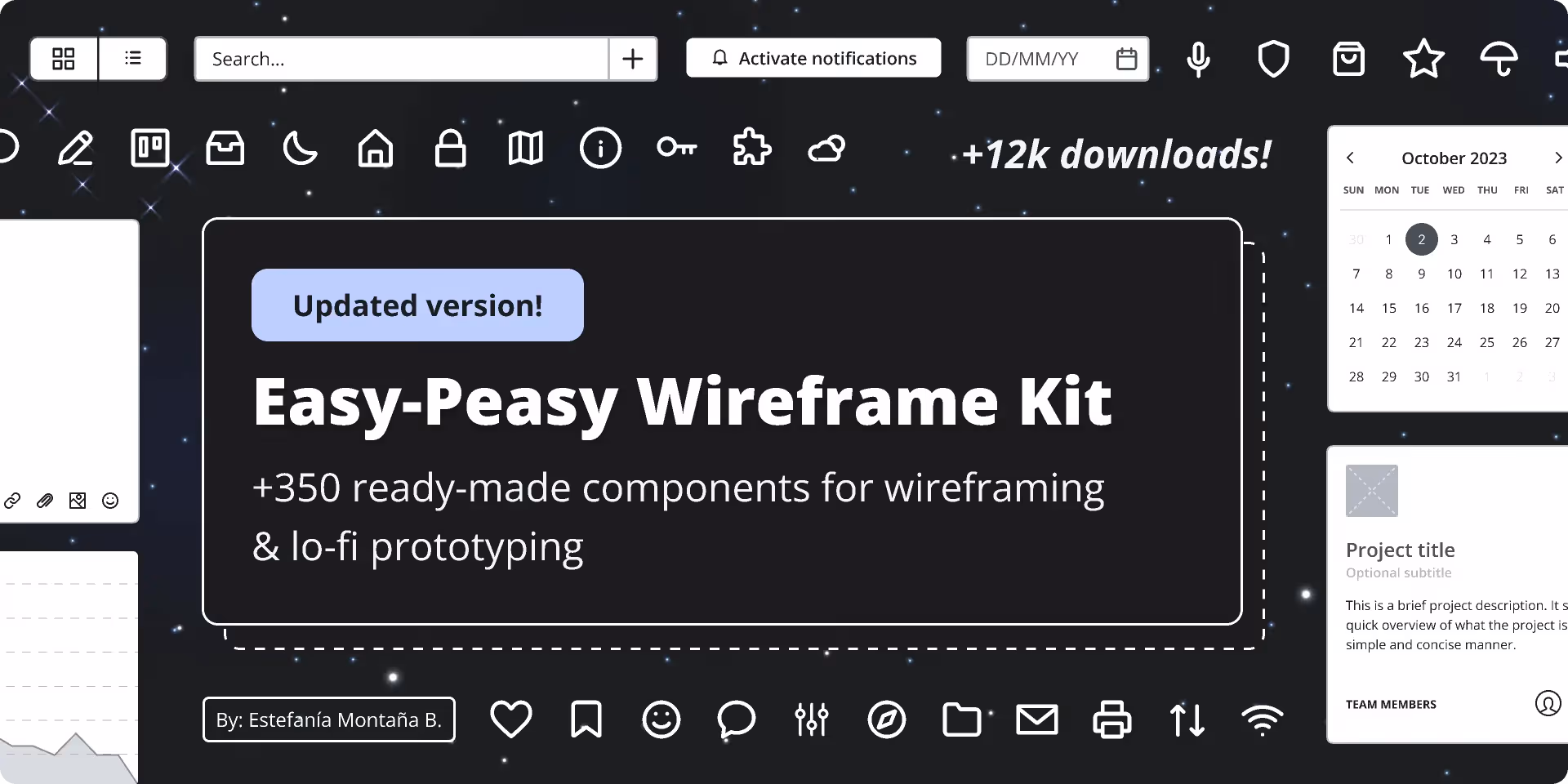Image resolution: width=1568 pixels, height=784 pixels.
Task: Click the folded map icon
Action: 525,149
